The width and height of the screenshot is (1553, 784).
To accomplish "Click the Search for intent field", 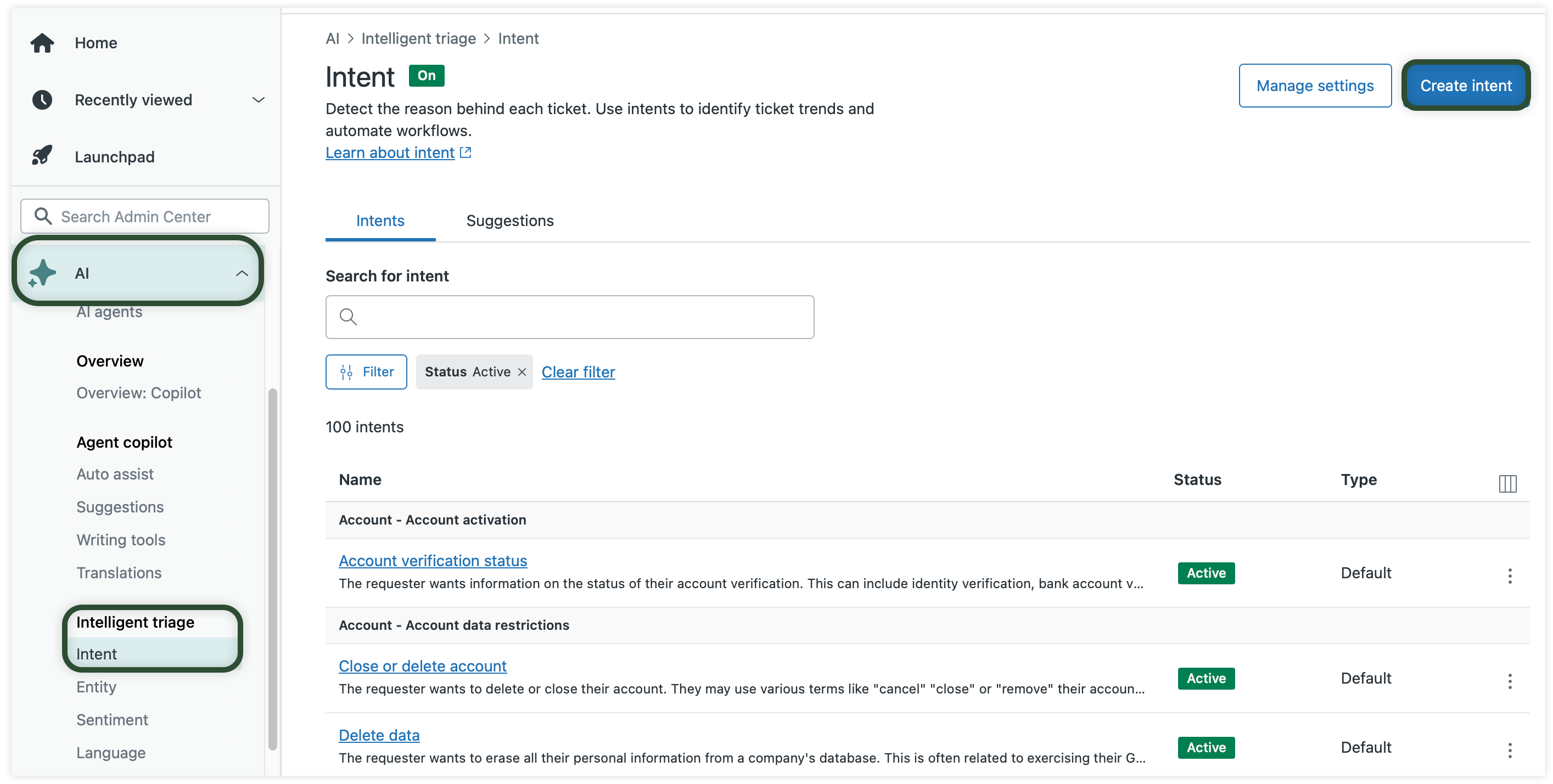I will click(569, 317).
